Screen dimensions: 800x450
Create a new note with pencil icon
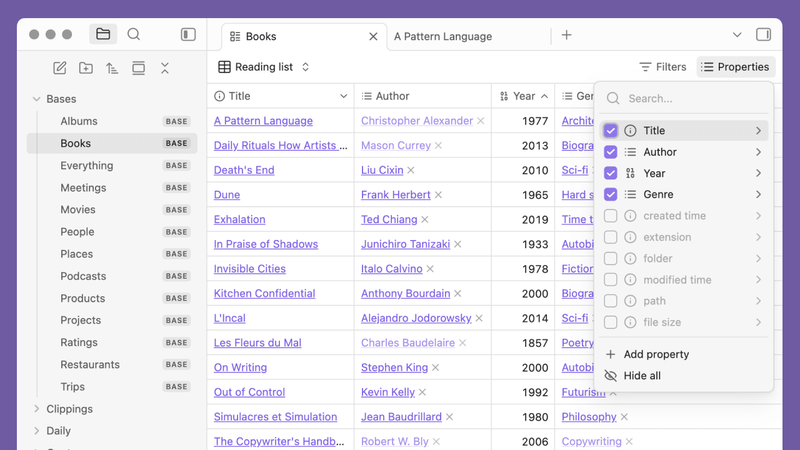[60, 68]
